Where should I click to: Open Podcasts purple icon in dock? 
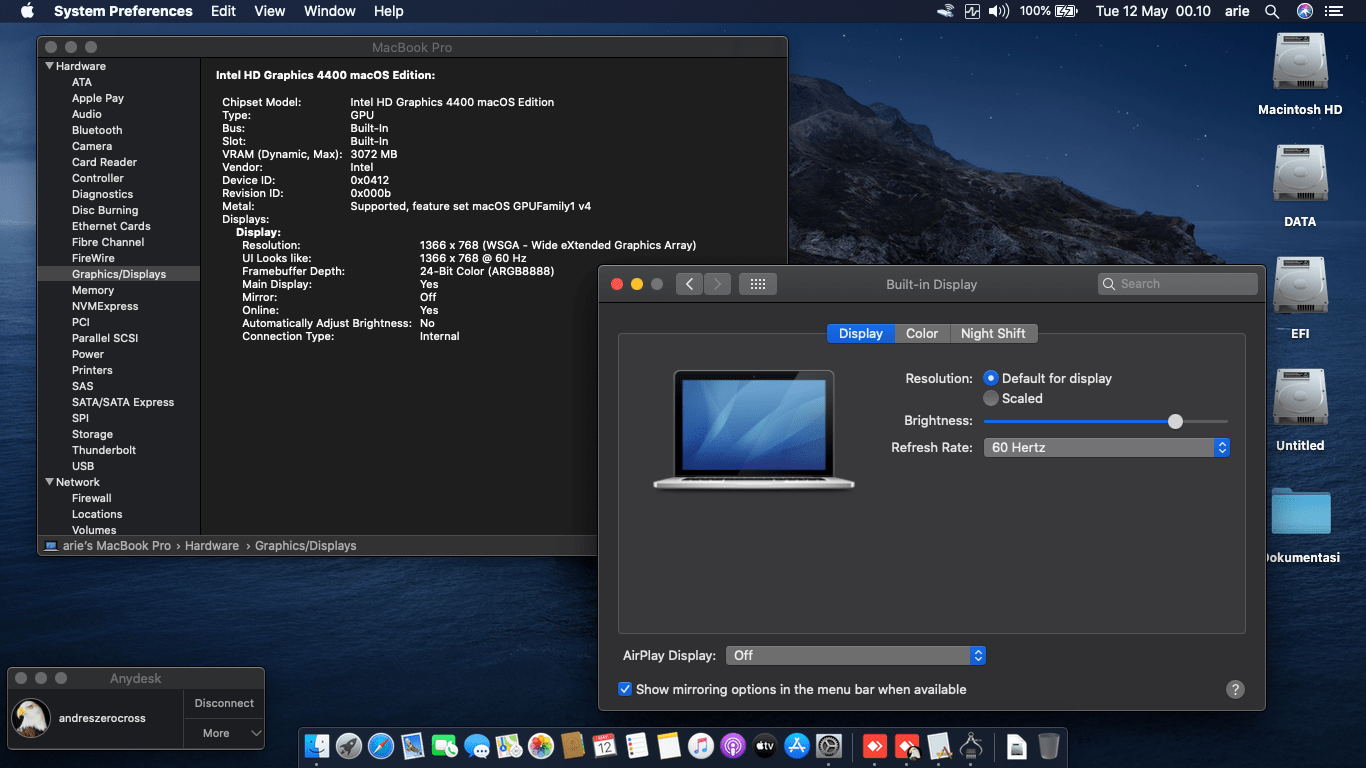pos(733,746)
